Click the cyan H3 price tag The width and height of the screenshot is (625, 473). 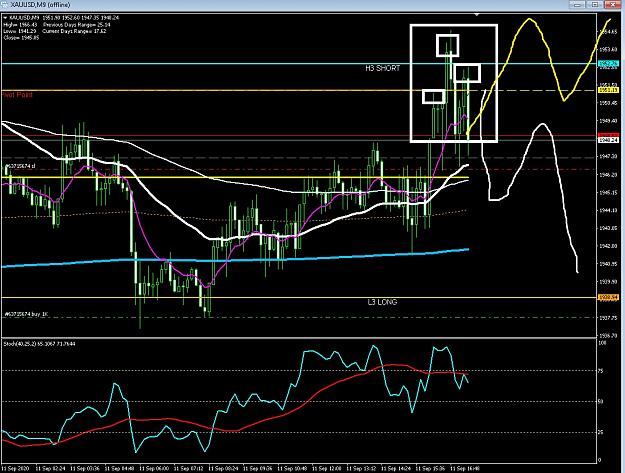[608, 63]
